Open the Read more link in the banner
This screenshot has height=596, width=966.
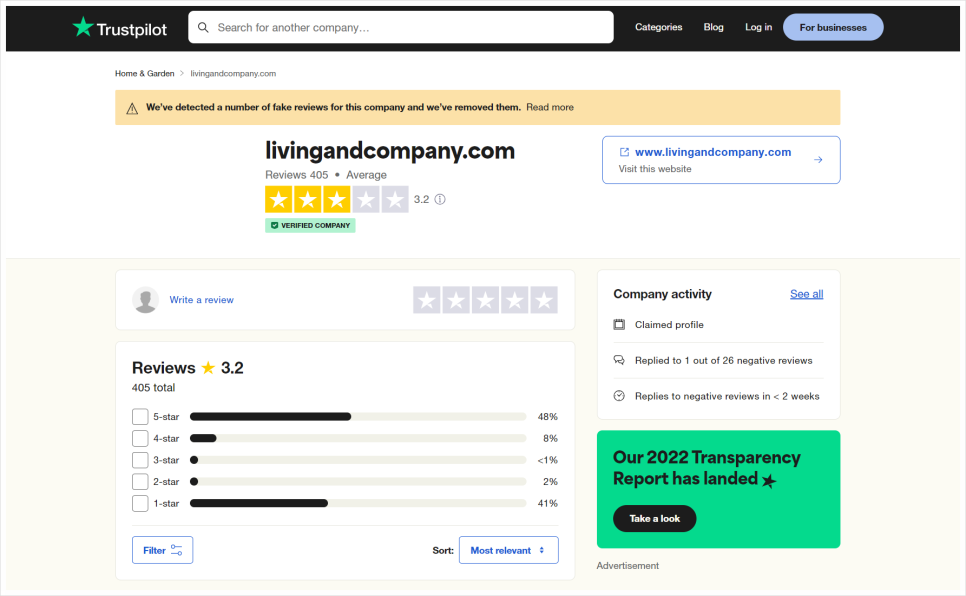pos(550,107)
